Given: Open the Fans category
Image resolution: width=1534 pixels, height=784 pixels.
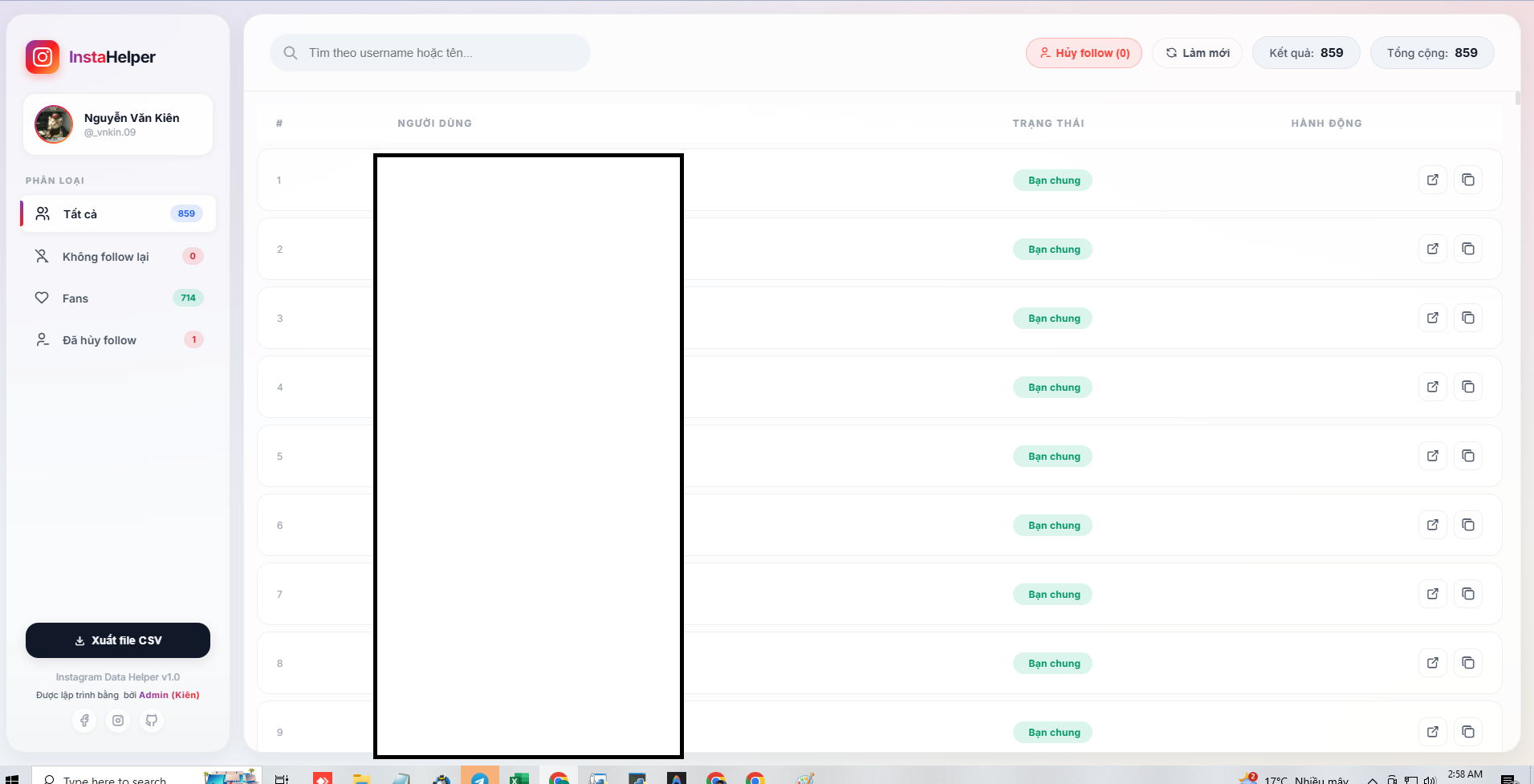Looking at the screenshot, I should (118, 298).
